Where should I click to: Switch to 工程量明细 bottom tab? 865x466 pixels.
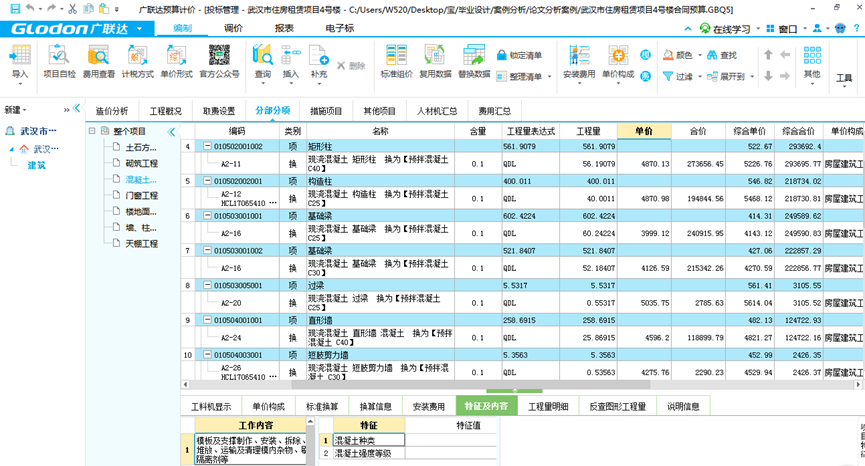547,407
